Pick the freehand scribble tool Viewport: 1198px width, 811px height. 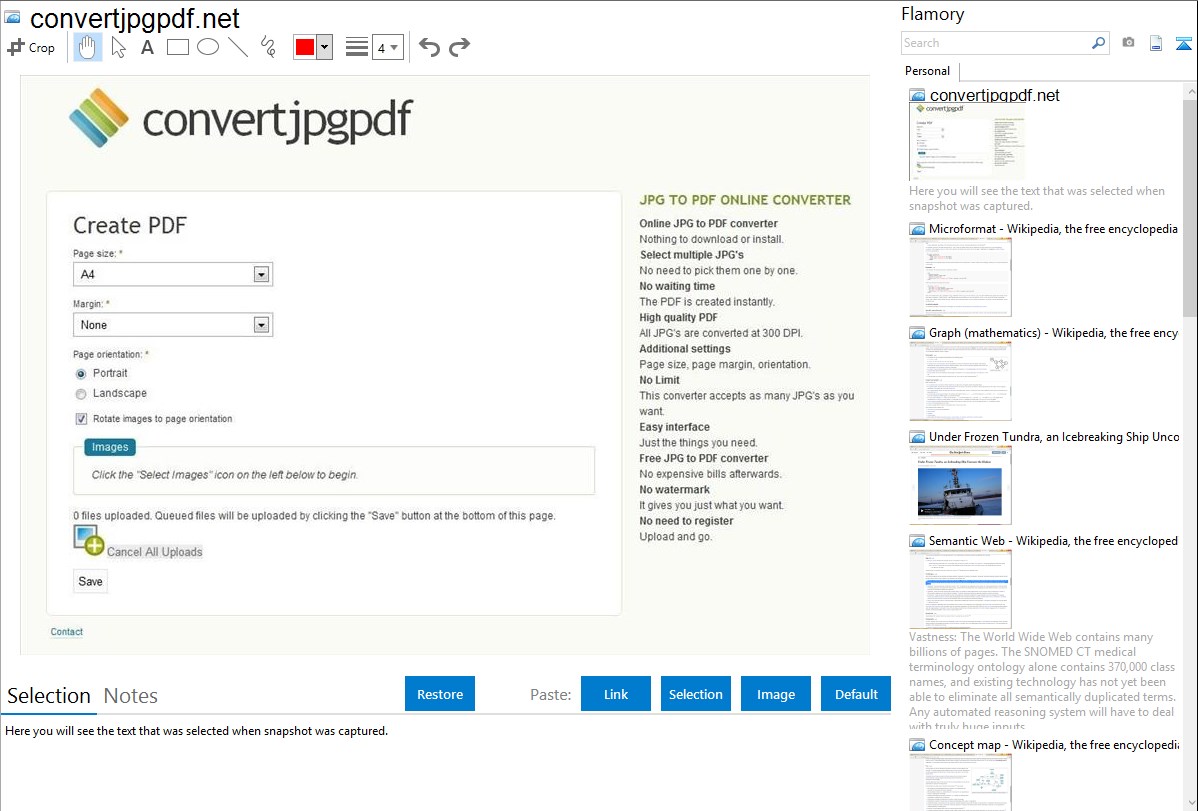268,47
